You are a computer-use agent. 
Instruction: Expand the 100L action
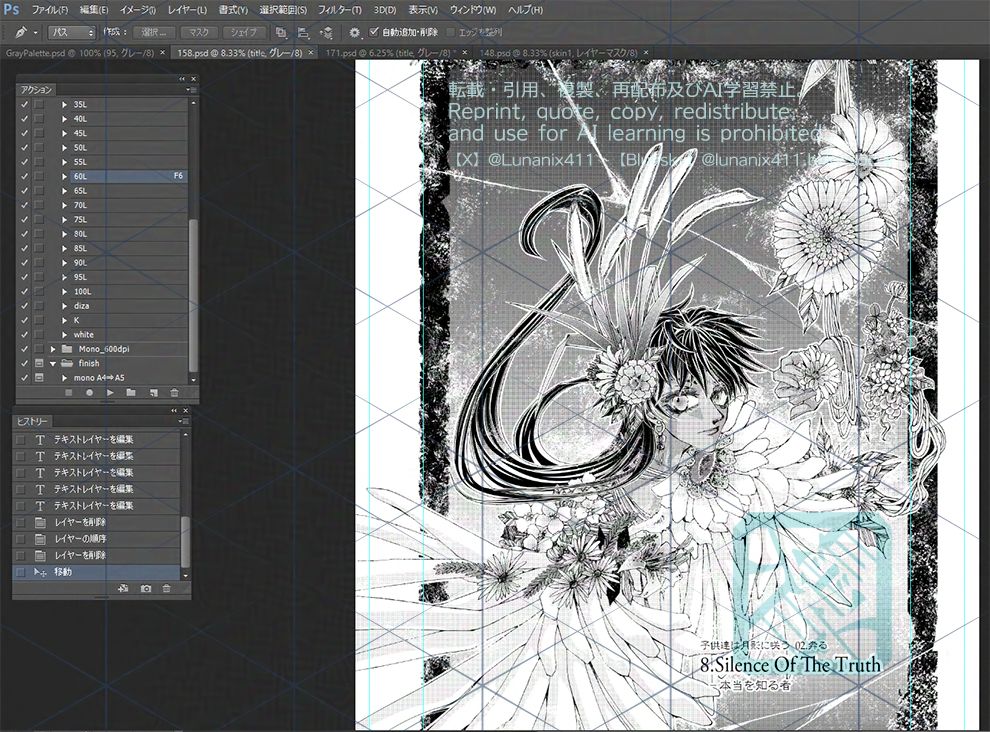coord(64,291)
